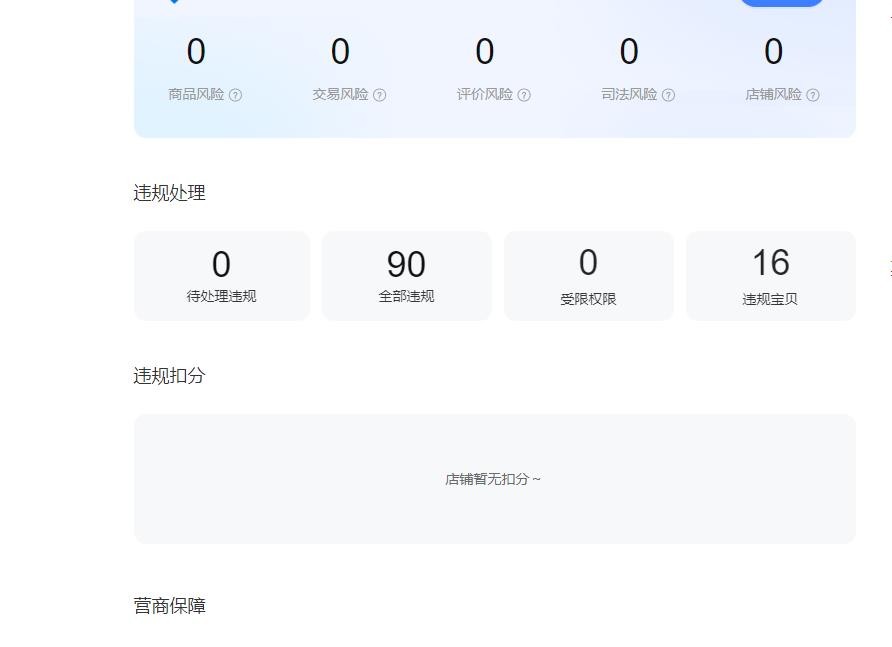This screenshot has width=892, height=647.
Task: Click the 司法风险 label
Action: click(x=629, y=94)
